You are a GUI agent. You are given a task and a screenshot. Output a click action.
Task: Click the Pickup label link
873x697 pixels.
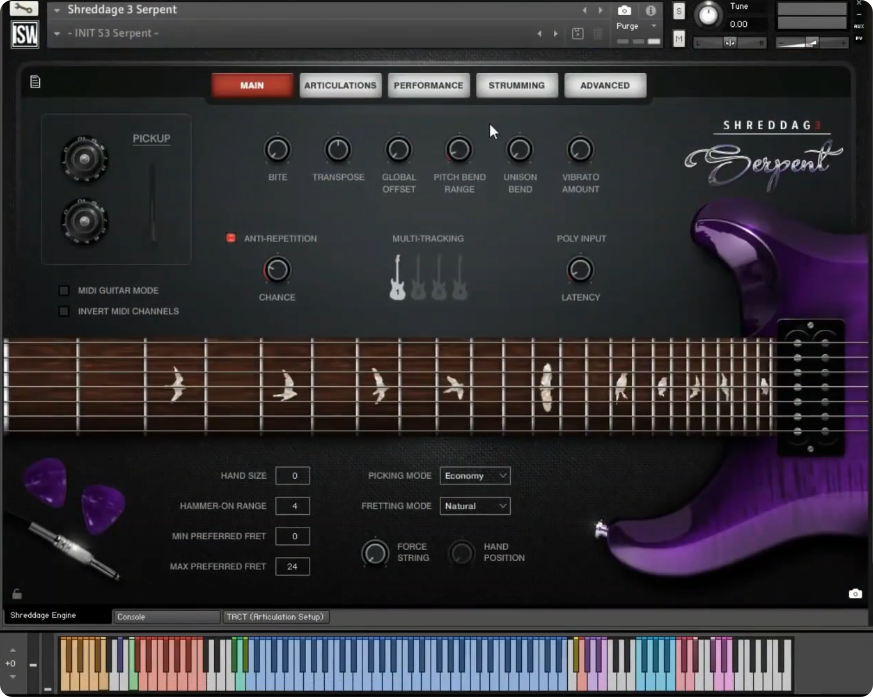pyautogui.click(x=151, y=139)
